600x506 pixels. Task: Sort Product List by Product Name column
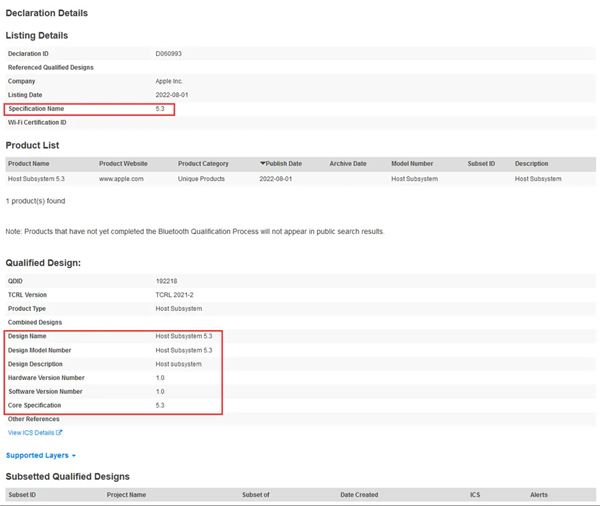[x=28, y=163]
